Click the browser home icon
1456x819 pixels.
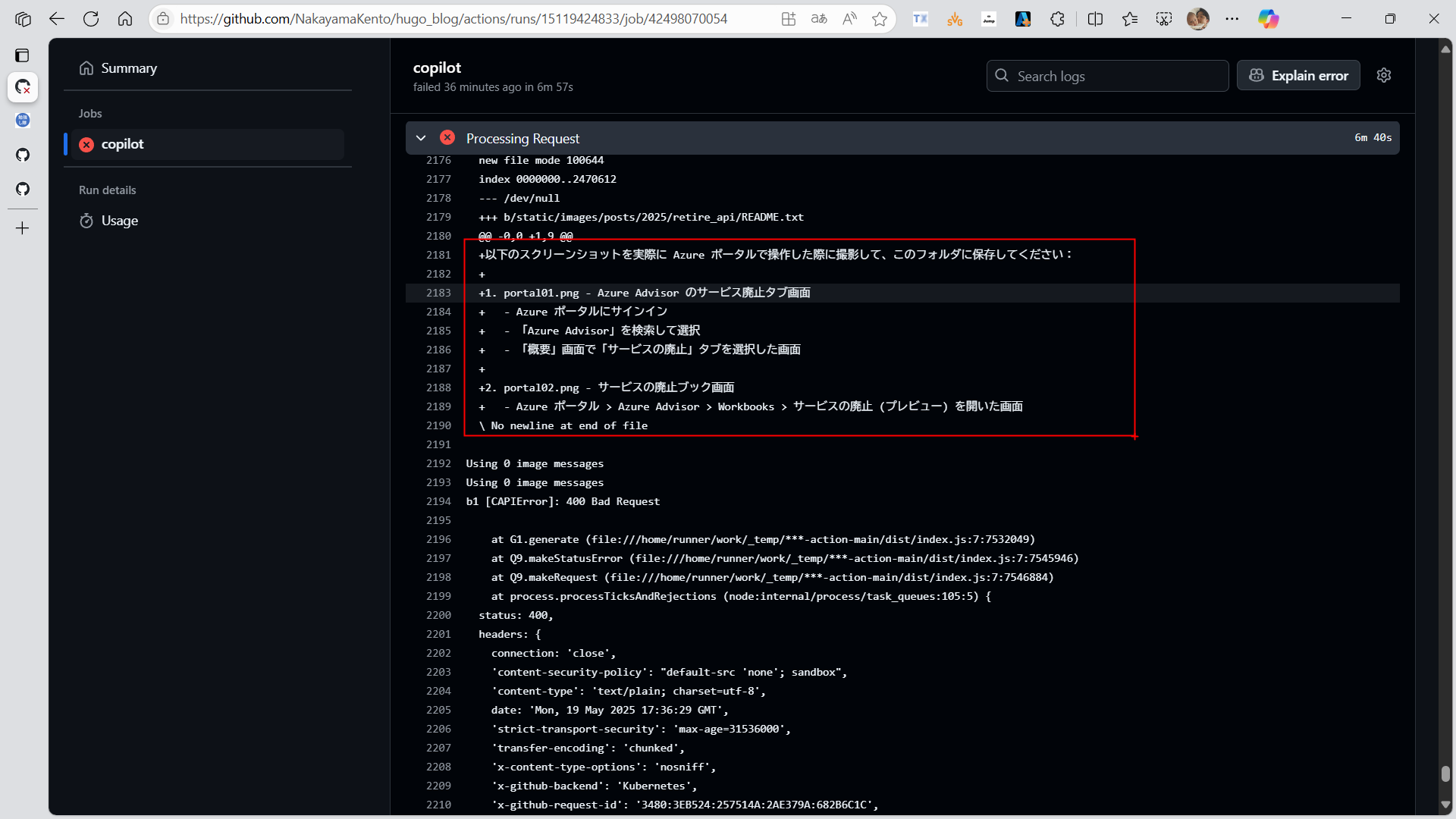tap(125, 19)
